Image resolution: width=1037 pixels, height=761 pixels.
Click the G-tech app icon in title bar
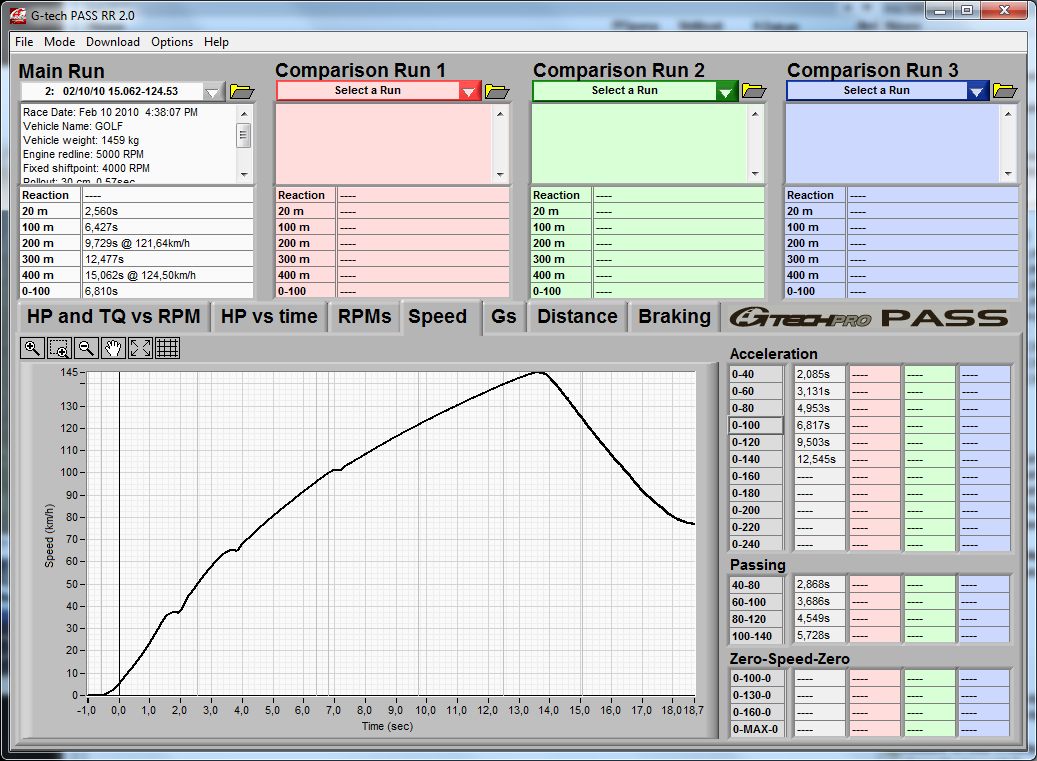pyautogui.click(x=18, y=15)
